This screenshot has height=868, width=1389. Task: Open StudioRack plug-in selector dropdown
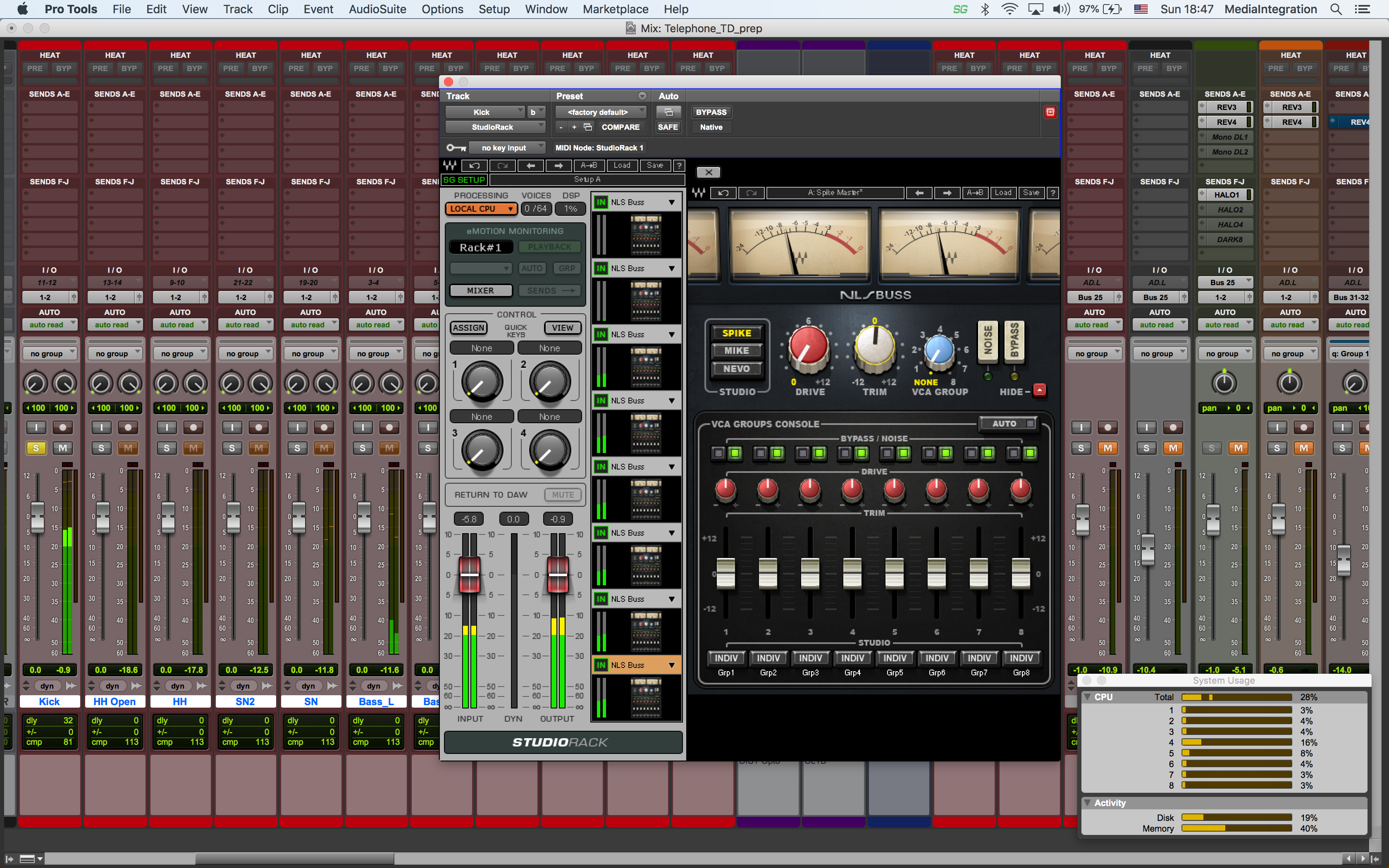(x=495, y=127)
